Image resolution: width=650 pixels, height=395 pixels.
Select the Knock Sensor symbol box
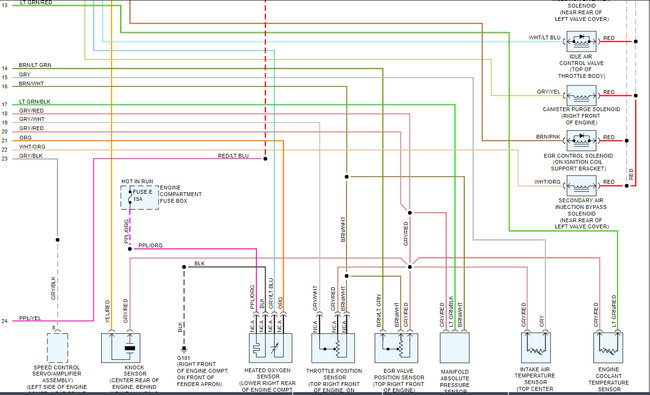[121, 348]
